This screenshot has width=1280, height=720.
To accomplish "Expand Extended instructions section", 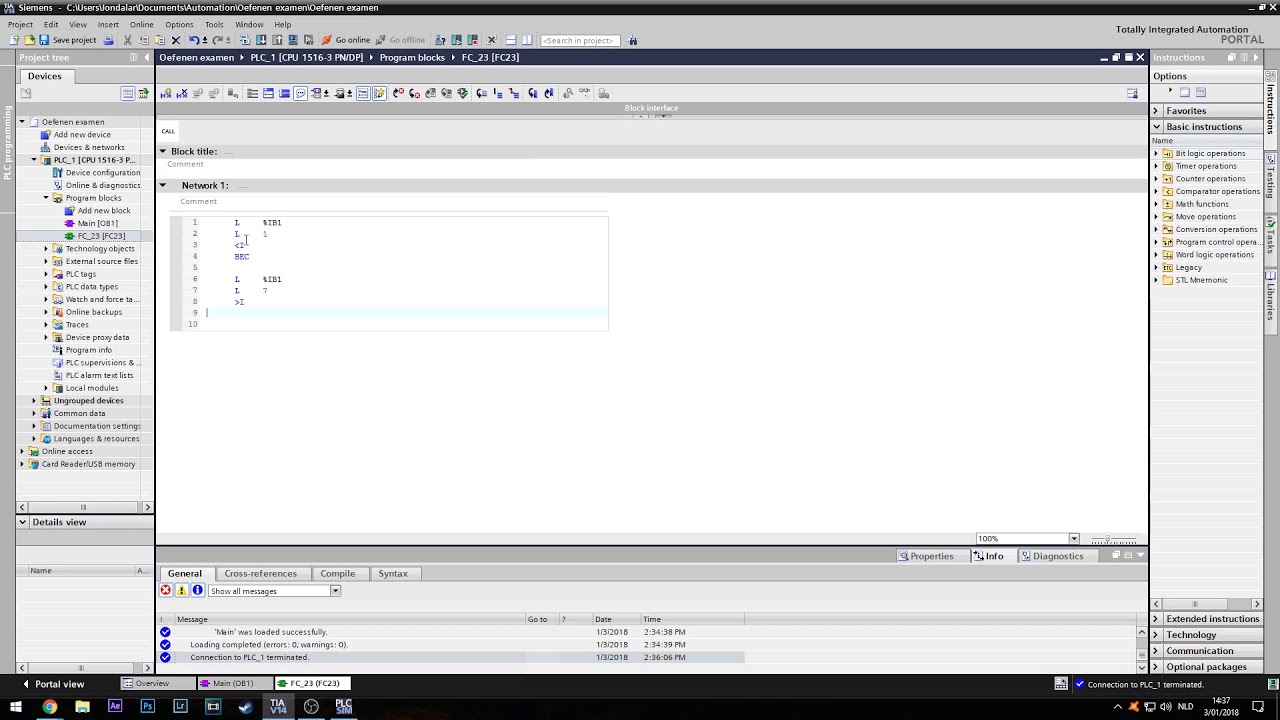I will click(x=1157, y=619).
